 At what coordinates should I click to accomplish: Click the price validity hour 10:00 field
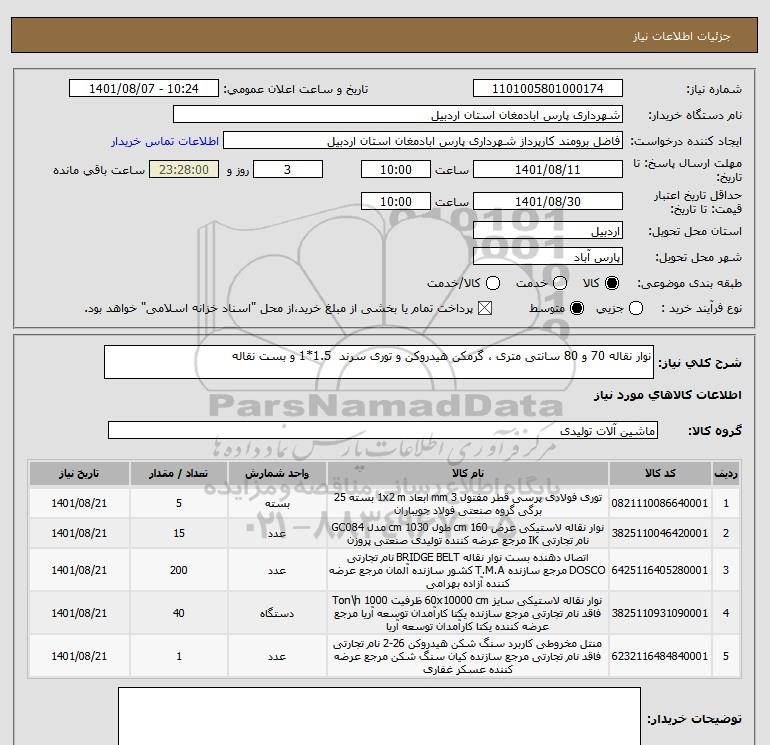(x=396, y=201)
